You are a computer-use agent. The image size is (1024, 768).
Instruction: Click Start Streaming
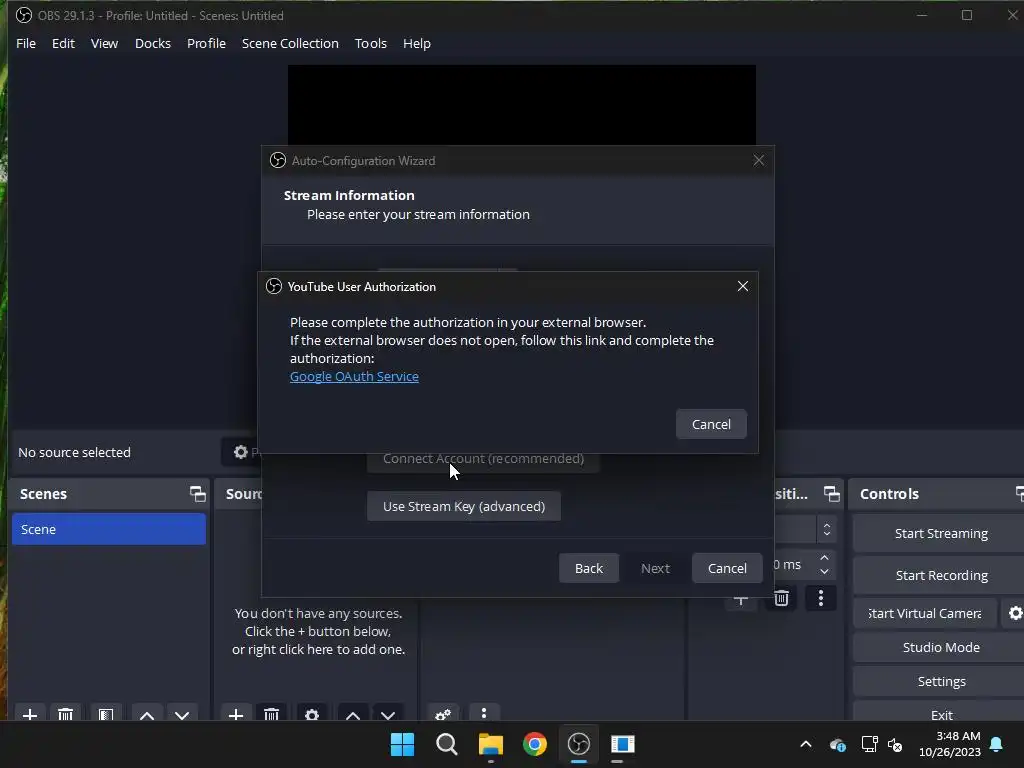(940, 534)
